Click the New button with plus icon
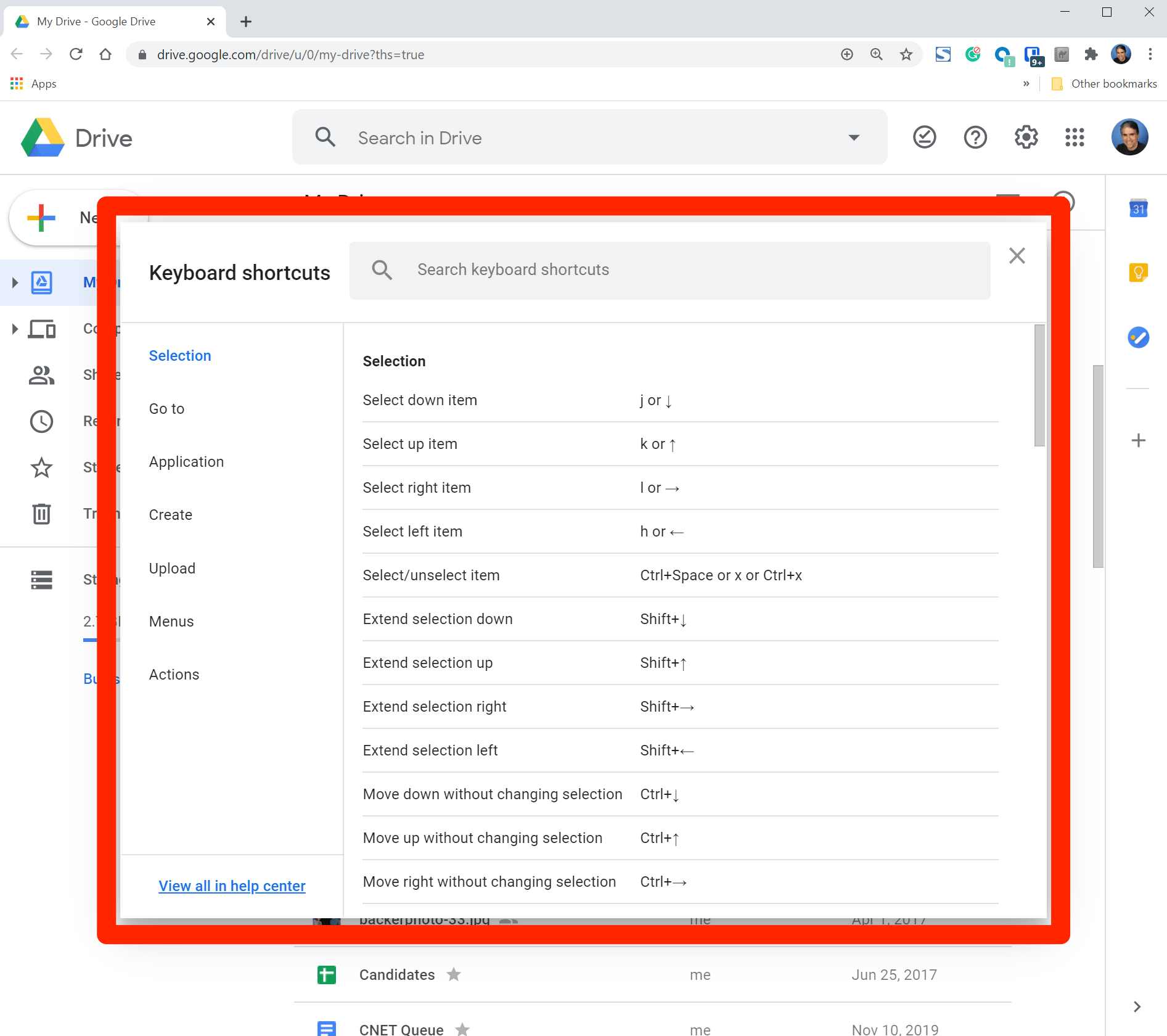 pos(41,217)
